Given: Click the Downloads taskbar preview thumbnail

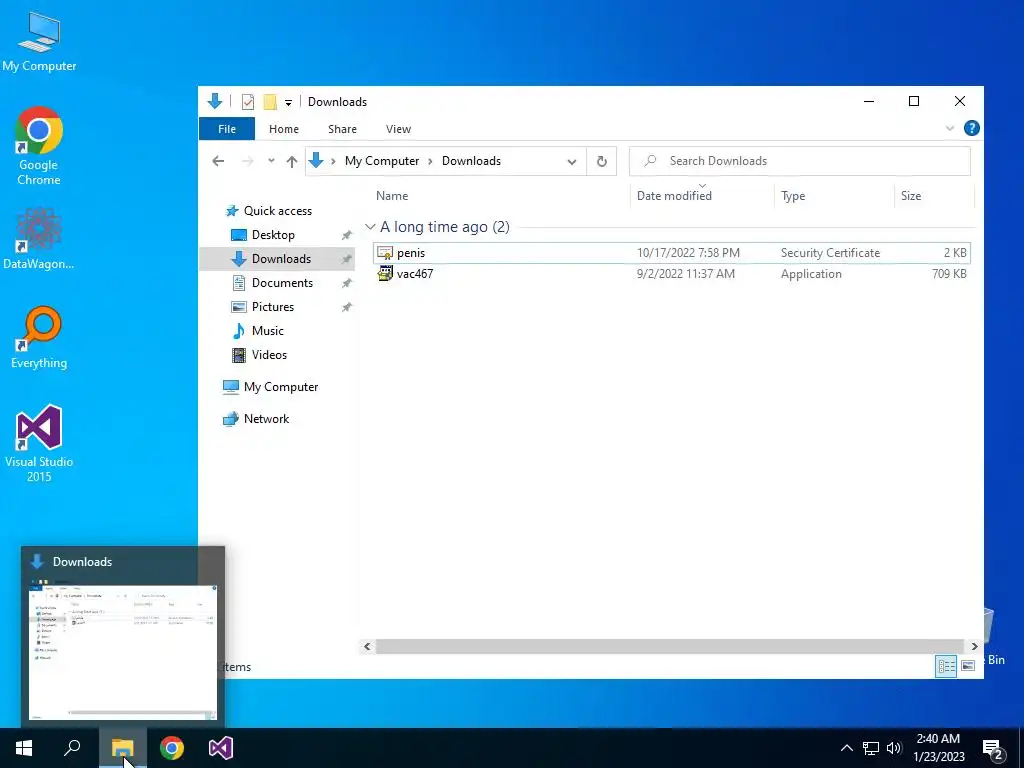Looking at the screenshot, I should click(x=123, y=652).
